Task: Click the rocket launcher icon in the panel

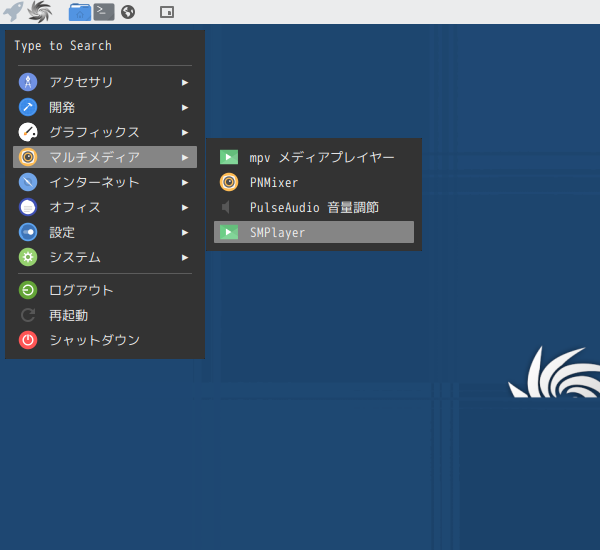Action: (x=13, y=12)
